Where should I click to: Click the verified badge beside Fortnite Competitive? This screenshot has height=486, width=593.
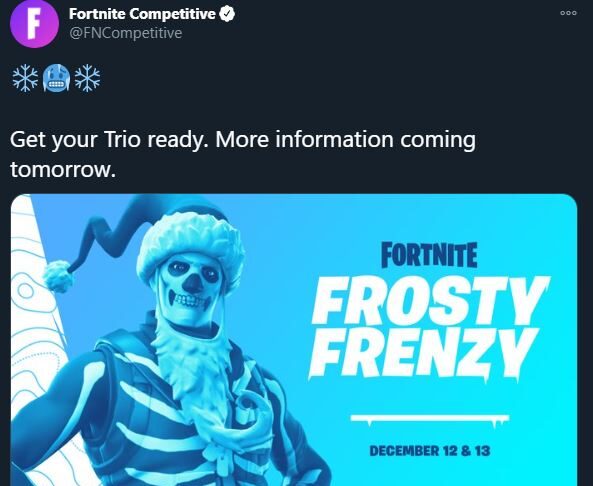coord(227,14)
